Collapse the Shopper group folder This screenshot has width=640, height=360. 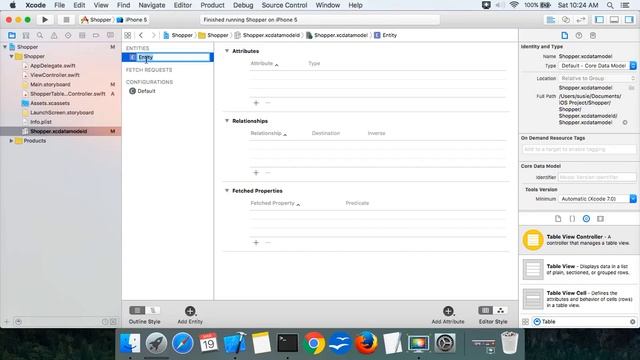(x=11, y=56)
